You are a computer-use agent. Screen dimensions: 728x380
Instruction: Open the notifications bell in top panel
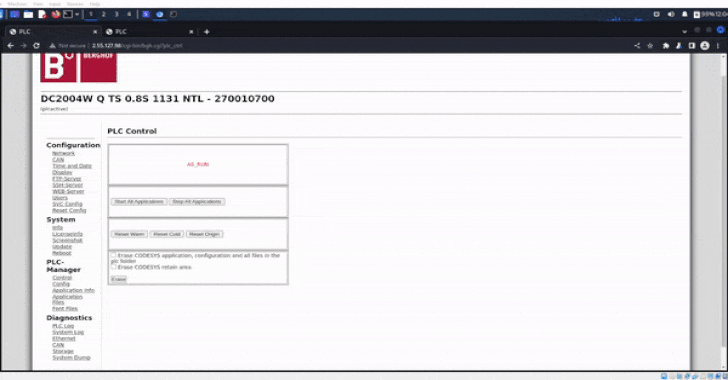(x=684, y=14)
